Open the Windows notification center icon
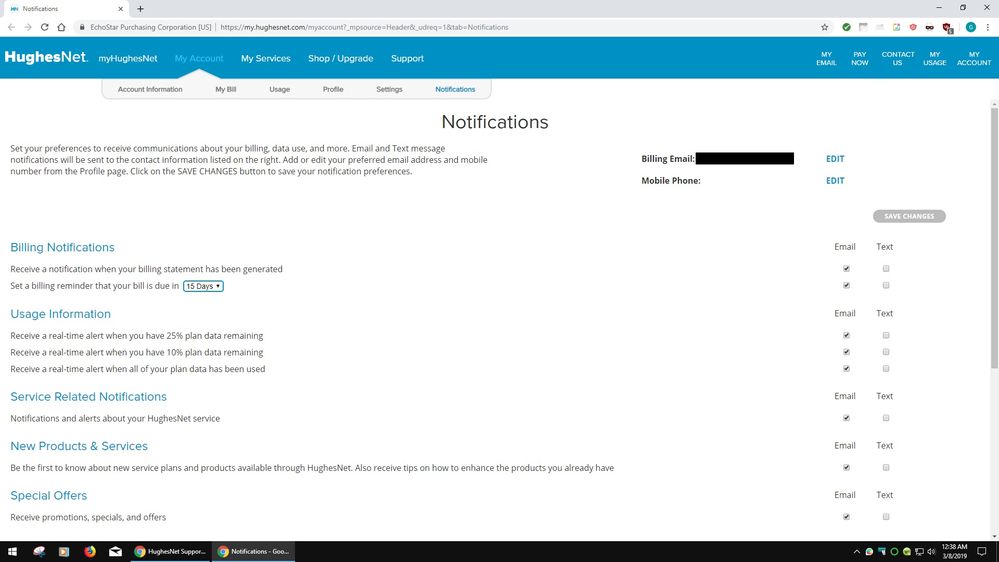The width and height of the screenshot is (999, 562). tap(984, 551)
